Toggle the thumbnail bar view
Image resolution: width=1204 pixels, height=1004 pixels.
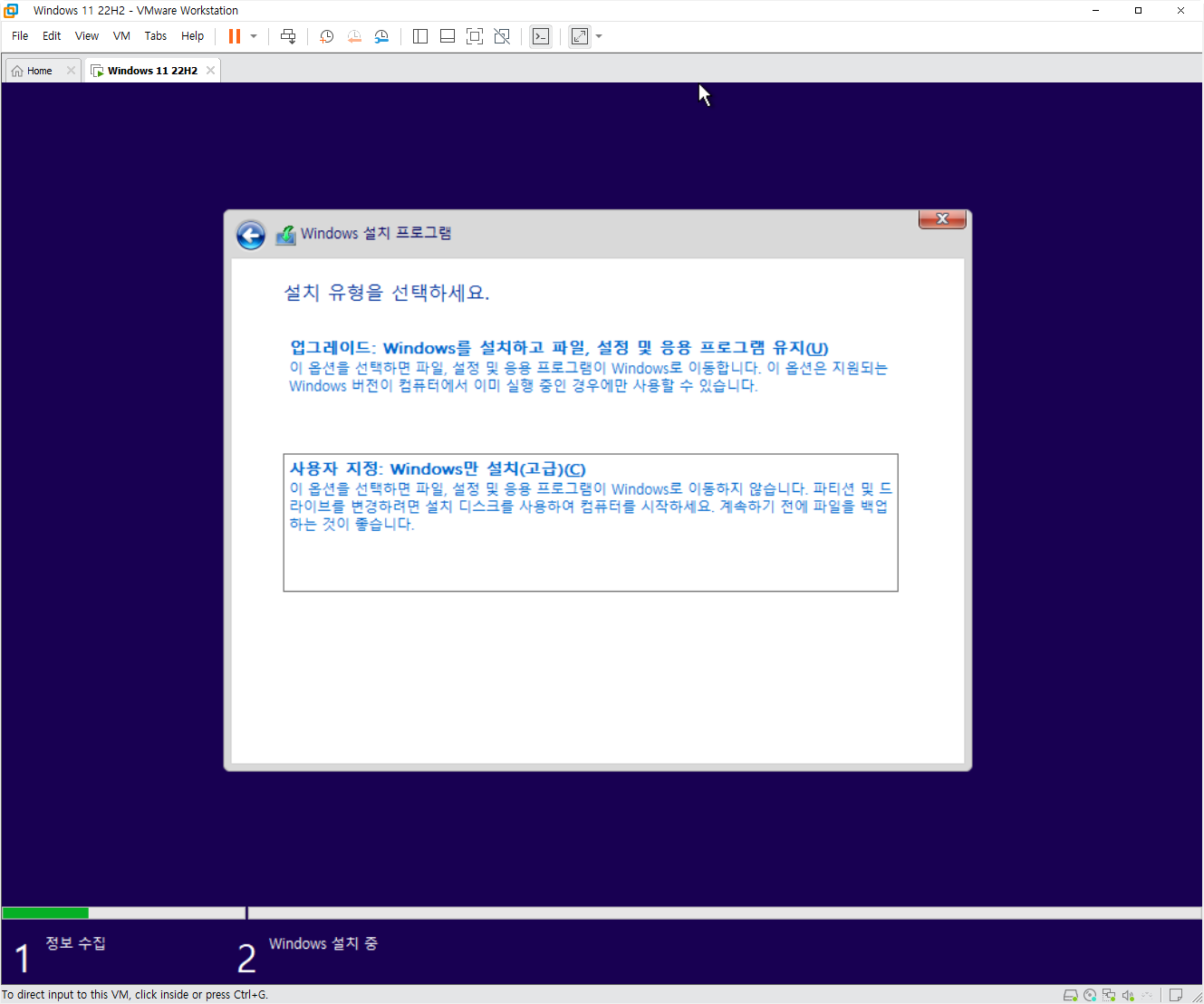tap(448, 36)
